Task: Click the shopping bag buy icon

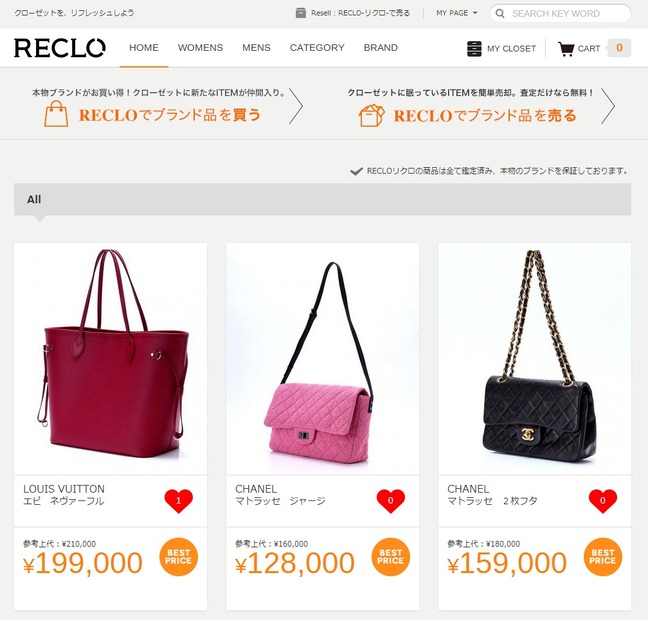Action: pyautogui.click(x=56, y=113)
